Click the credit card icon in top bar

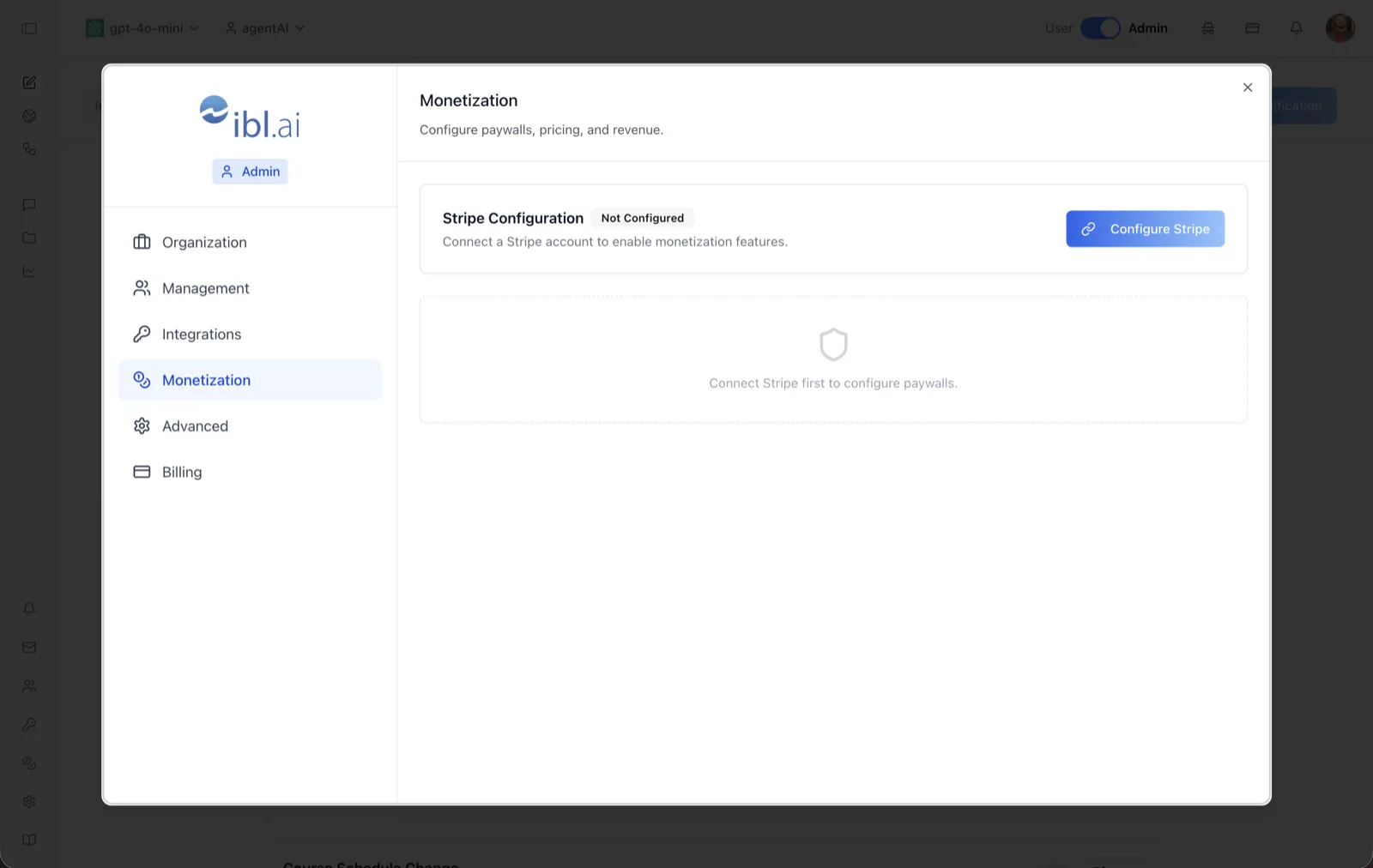coord(1253,28)
